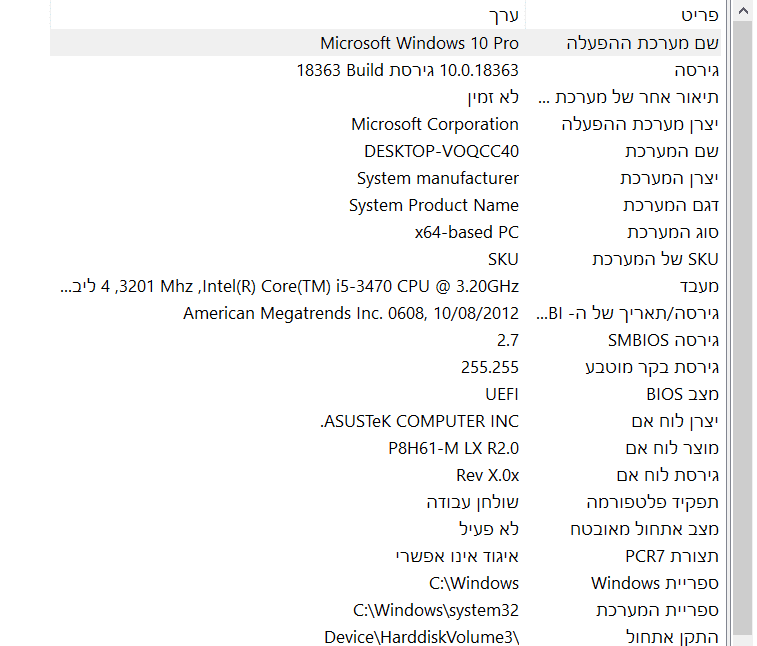Select the Microsoft Corporation row
Screen dimensions: 757x646
point(435,124)
